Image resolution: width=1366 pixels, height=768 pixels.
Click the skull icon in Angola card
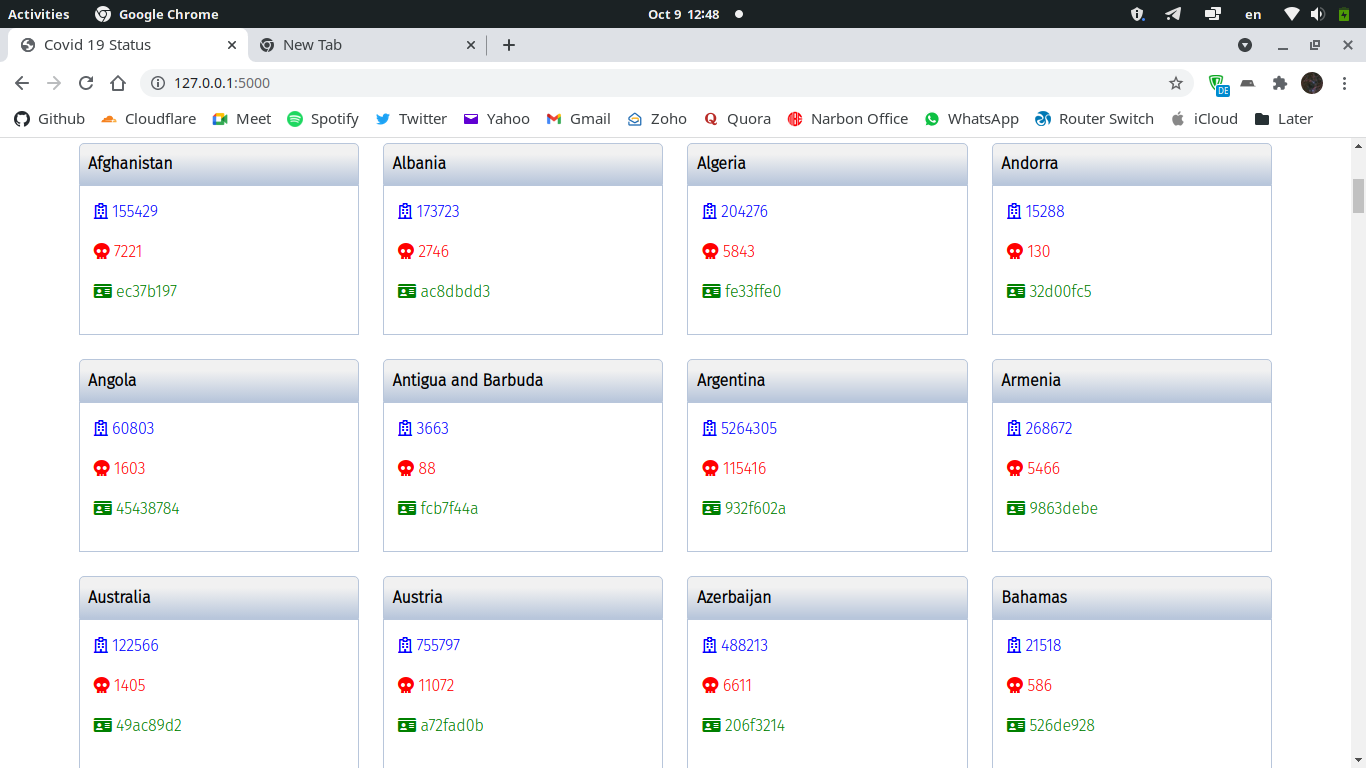pyautogui.click(x=101, y=468)
